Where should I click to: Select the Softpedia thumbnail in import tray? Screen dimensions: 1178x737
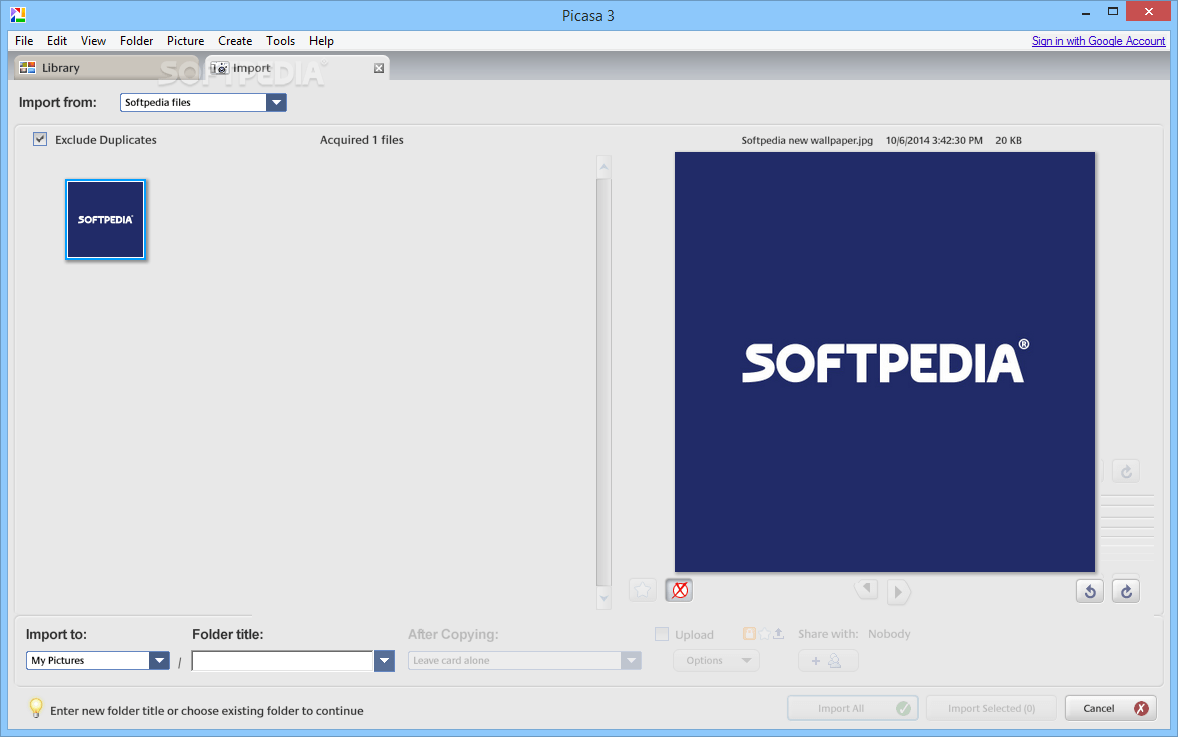pyautogui.click(x=105, y=219)
